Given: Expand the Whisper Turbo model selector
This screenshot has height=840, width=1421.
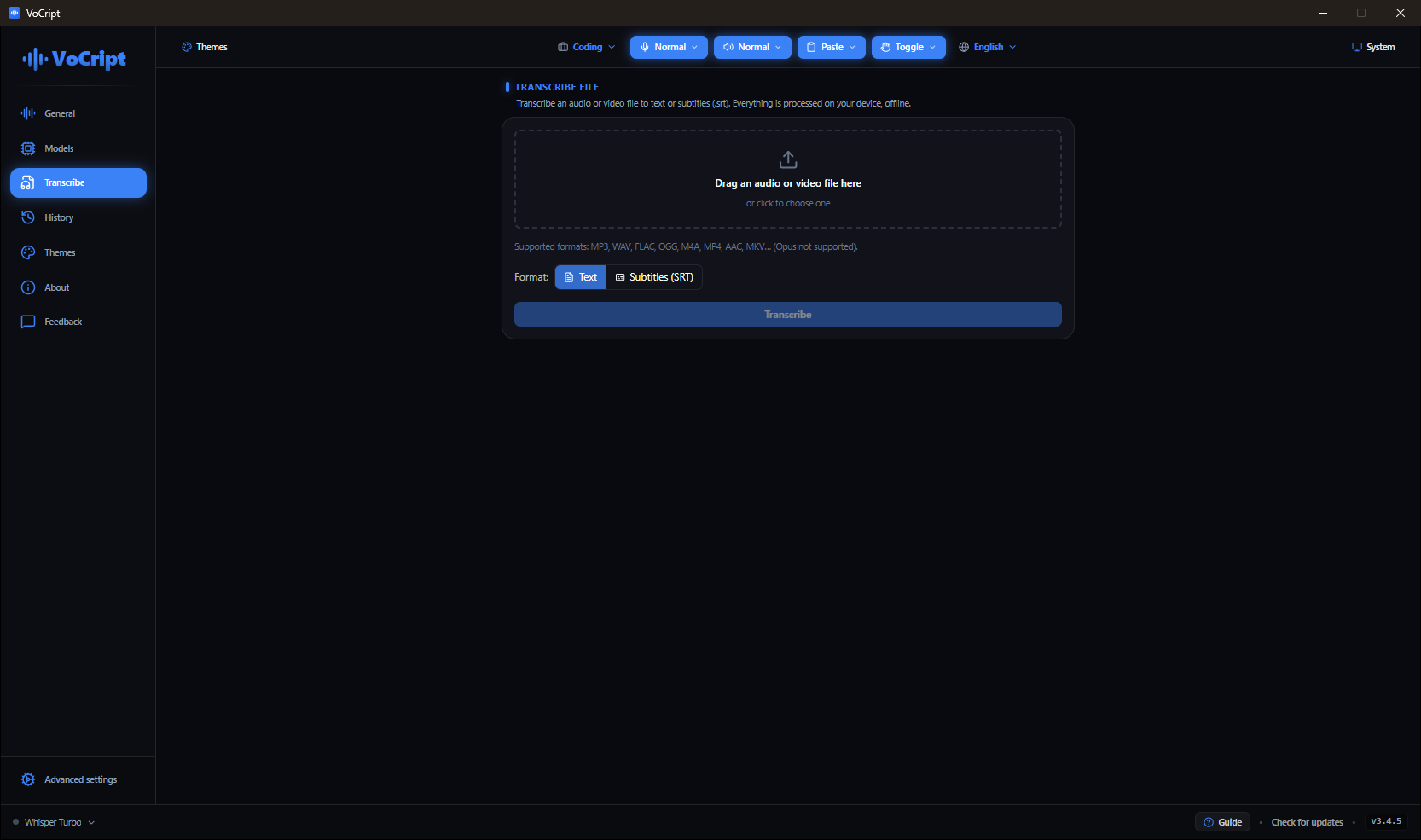Looking at the screenshot, I should click(54, 822).
